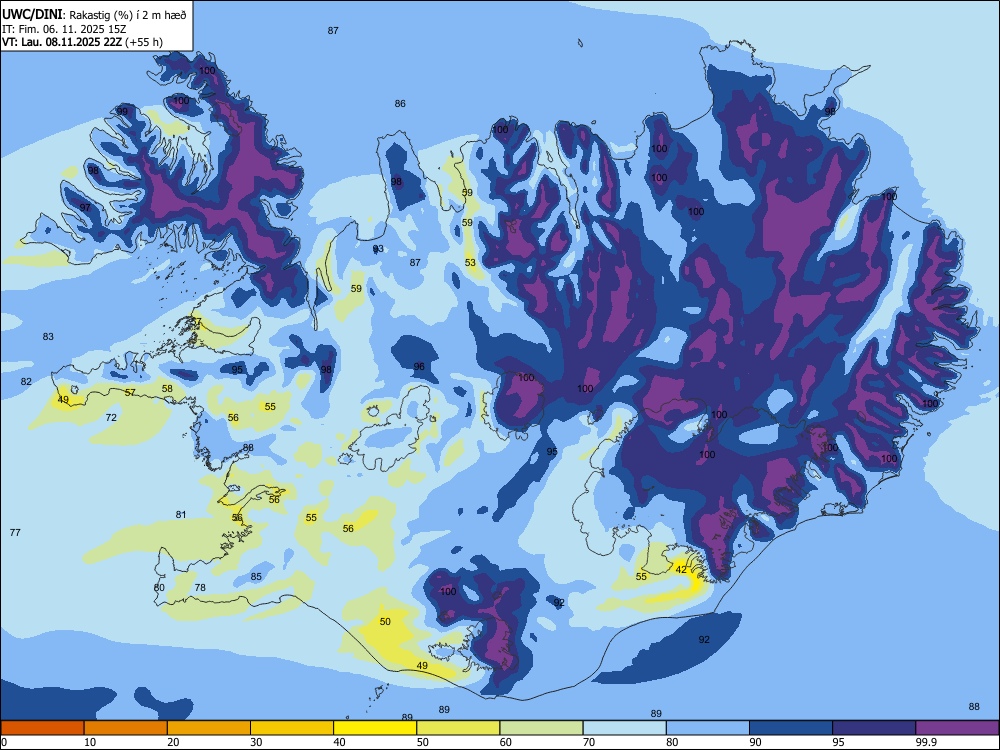Image resolution: width=1000 pixels, height=750 pixels.
Task: Click the map value '72'
Action: [111, 417]
